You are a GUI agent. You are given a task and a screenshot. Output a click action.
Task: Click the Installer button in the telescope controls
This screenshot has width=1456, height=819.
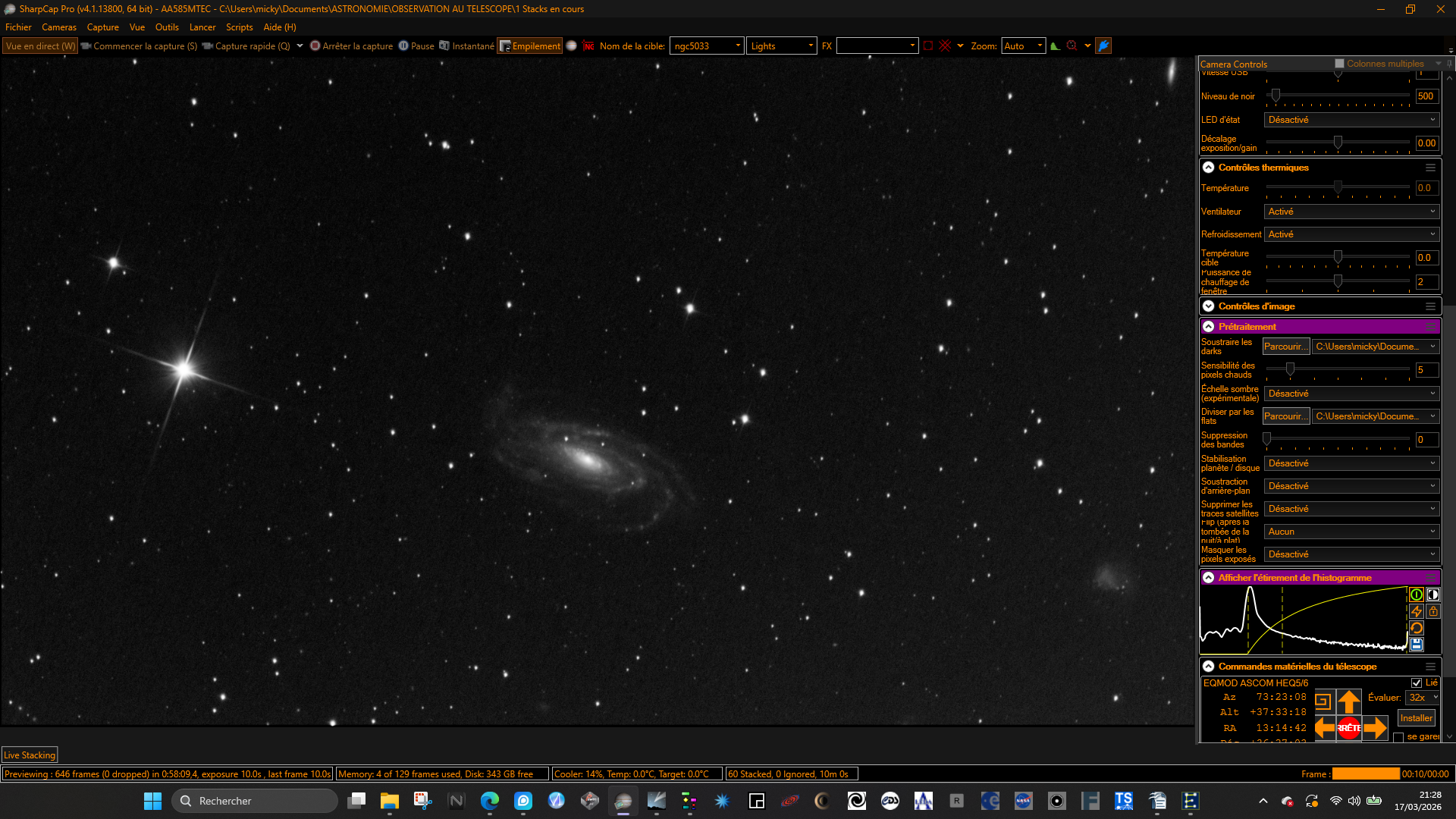pos(1416,718)
